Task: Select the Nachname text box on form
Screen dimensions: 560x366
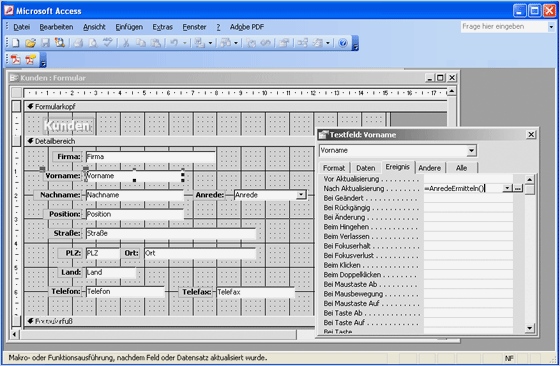Action: click(135, 195)
